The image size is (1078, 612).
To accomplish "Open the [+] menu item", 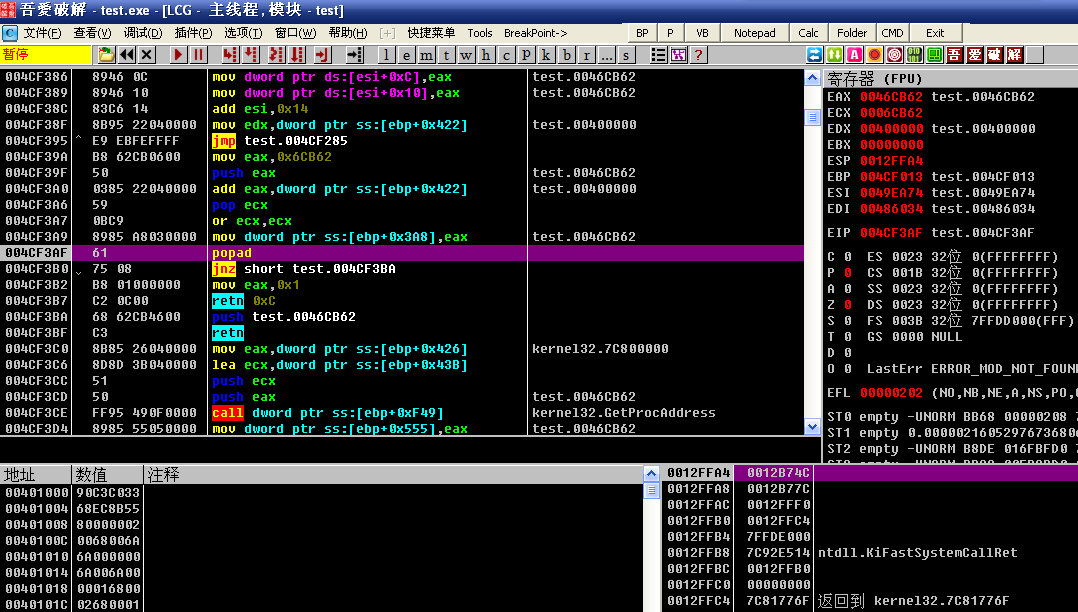I will [x=387, y=33].
